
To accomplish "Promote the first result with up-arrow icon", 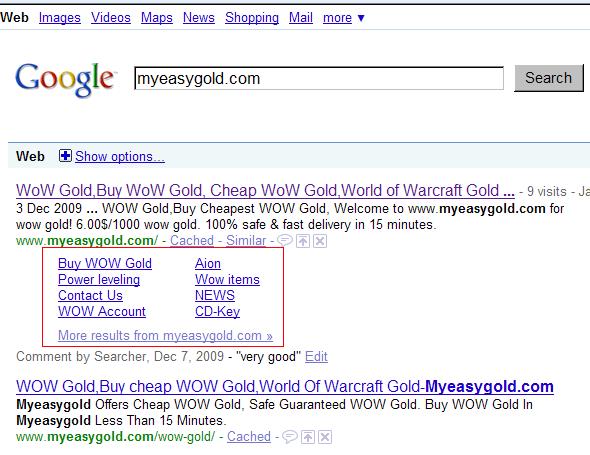I will coord(303,241).
